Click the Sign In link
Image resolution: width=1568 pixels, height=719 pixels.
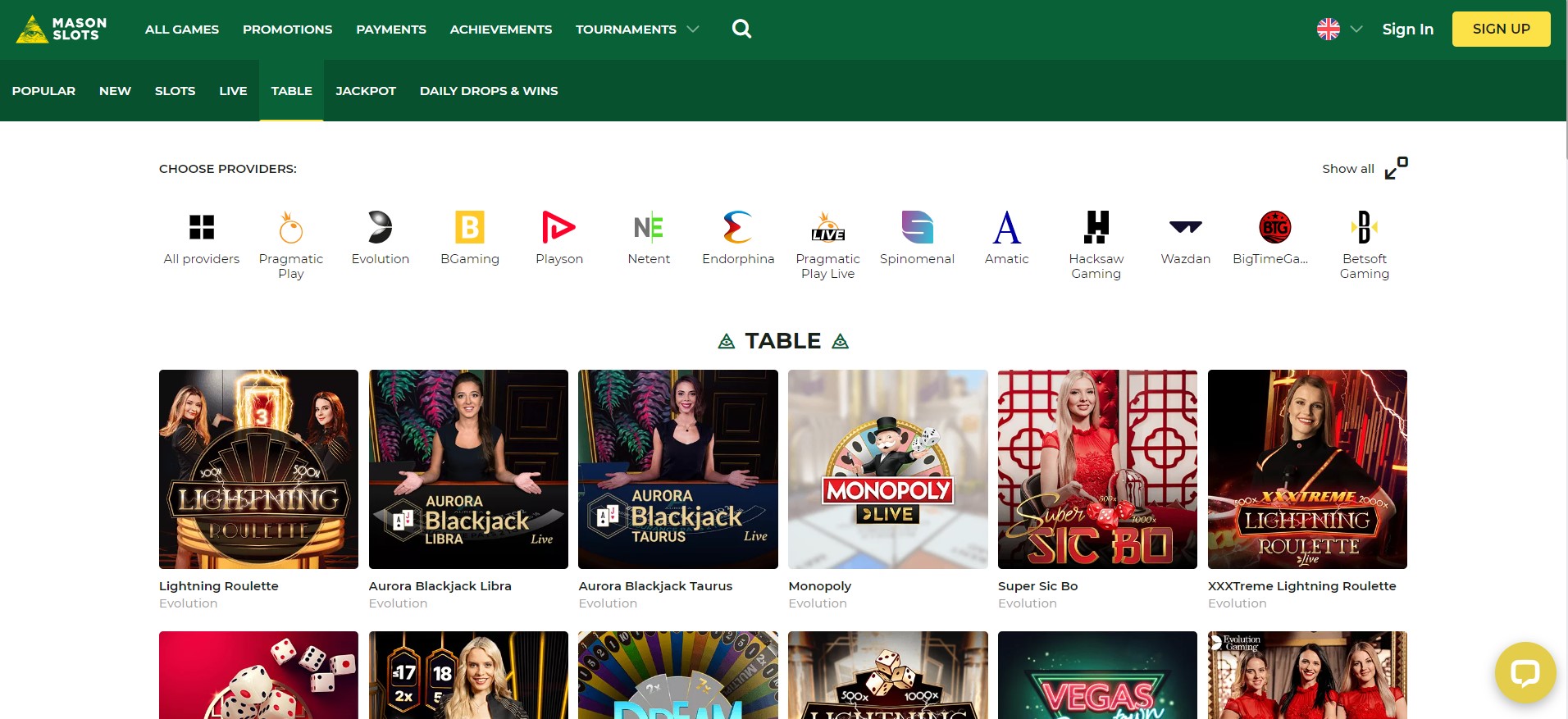(1408, 29)
